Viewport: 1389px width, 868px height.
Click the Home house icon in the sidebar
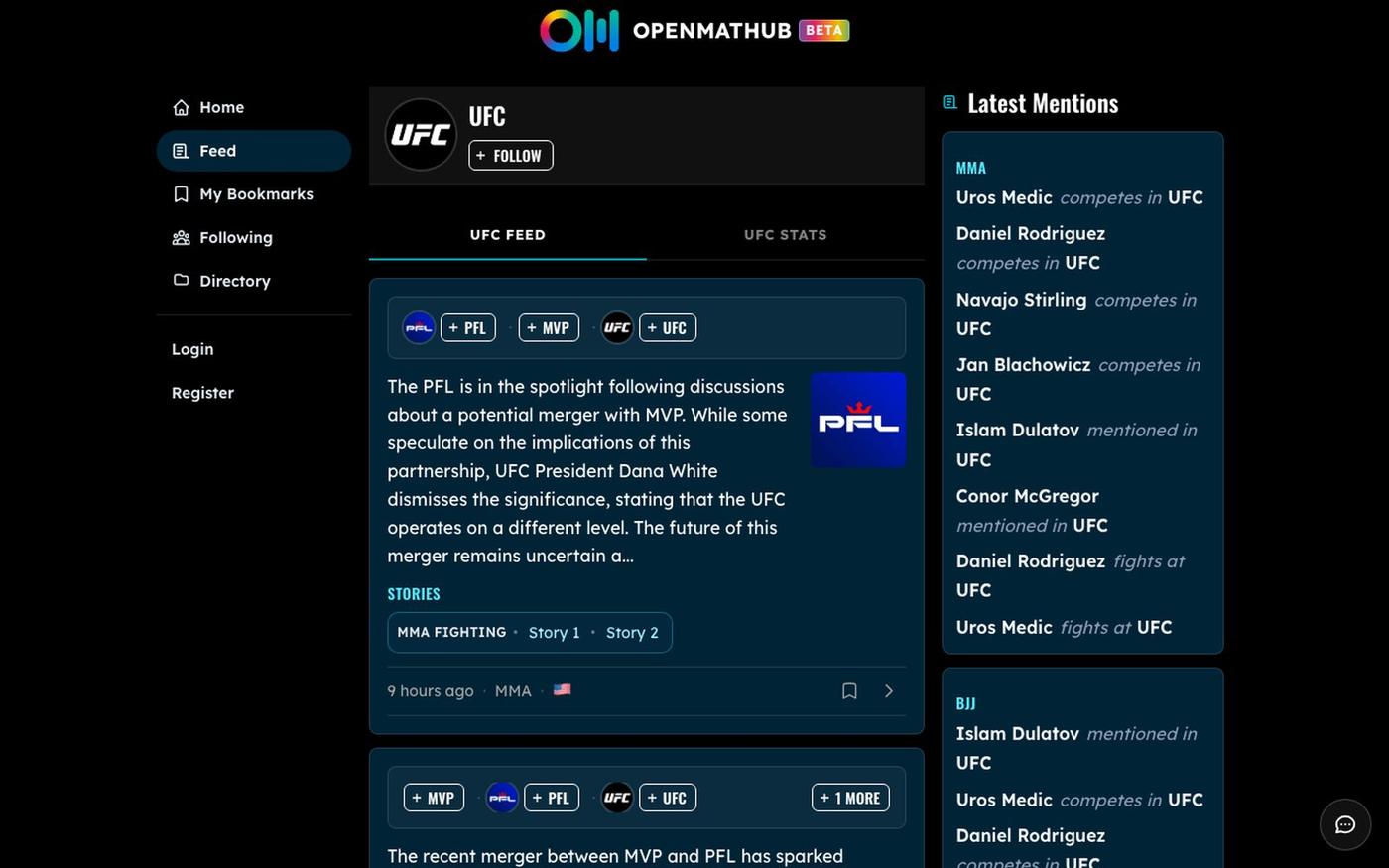pos(181,107)
